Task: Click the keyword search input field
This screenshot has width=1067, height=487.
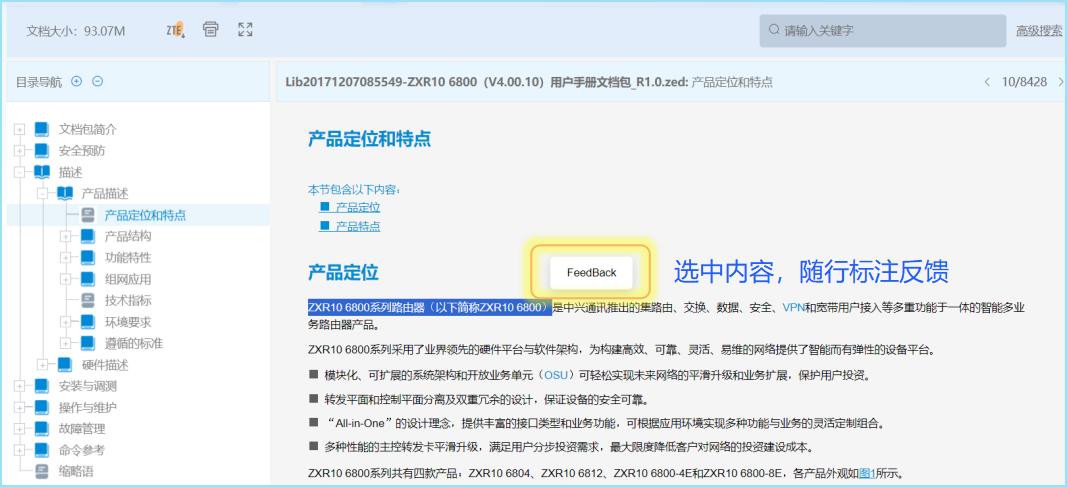Action: point(880,31)
